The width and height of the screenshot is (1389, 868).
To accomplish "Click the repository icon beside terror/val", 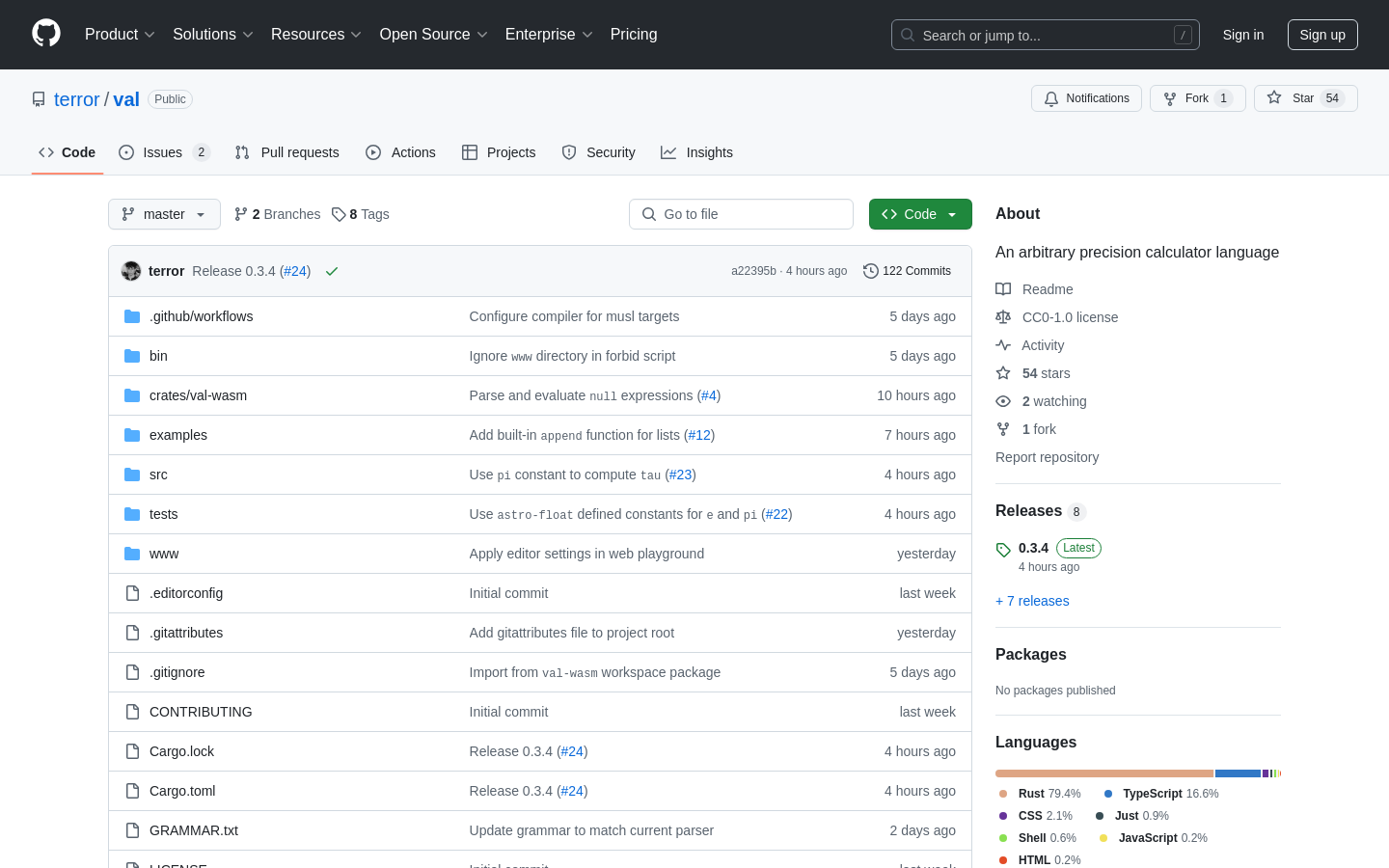I will click(x=39, y=99).
